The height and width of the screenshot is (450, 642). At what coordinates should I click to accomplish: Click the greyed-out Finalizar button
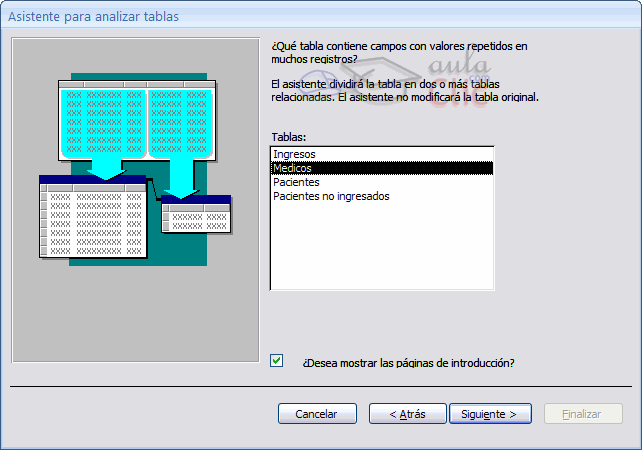pyautogui.click(x=583, y=413)
